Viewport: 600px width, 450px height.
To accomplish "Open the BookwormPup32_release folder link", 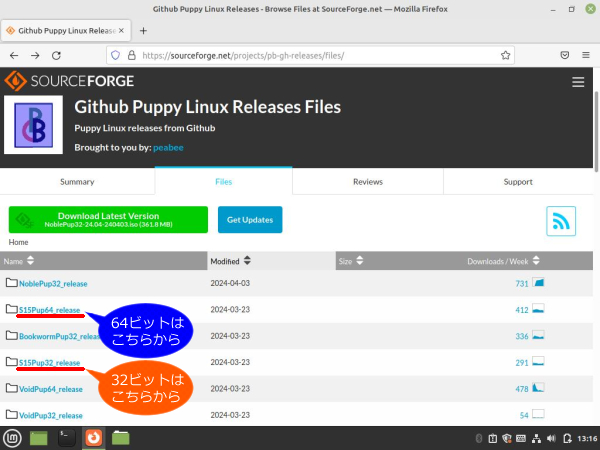I will click(x=59, y=336).
